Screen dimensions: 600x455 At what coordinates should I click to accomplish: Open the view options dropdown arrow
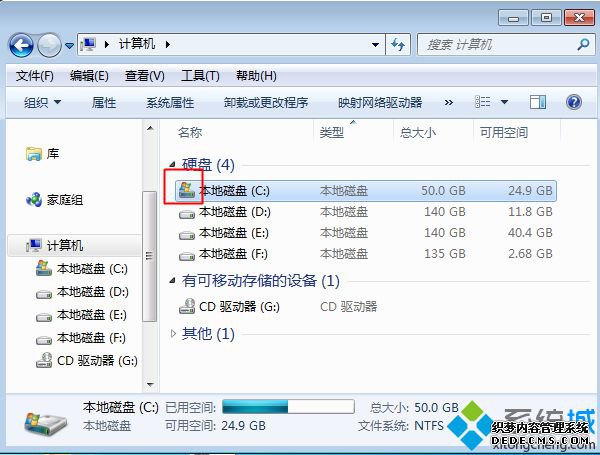504,102
